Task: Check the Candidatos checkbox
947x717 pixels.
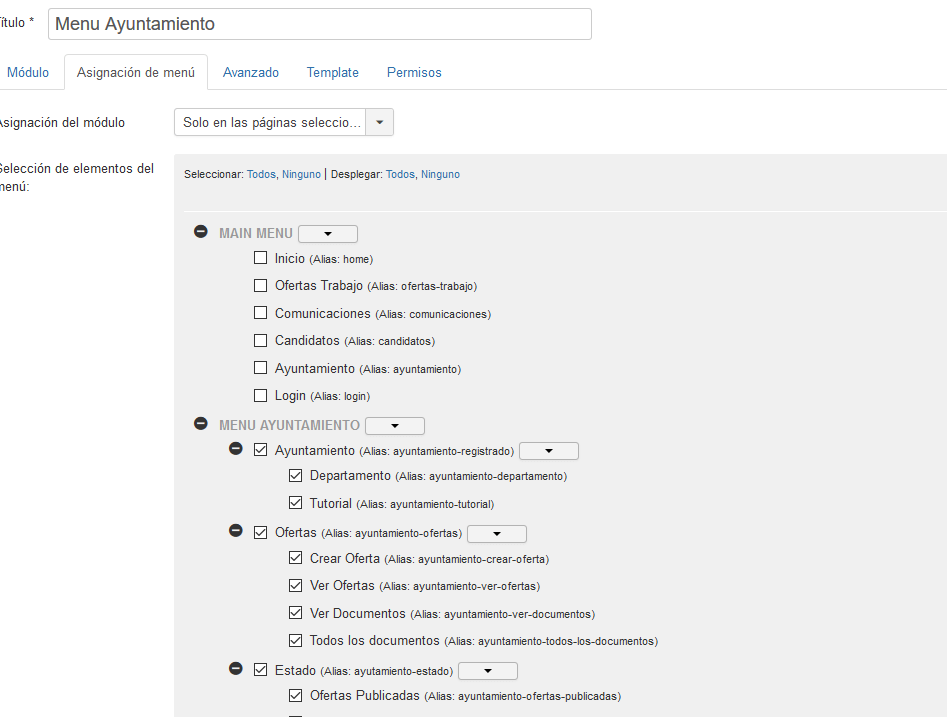Action: (x=260, y=341)
